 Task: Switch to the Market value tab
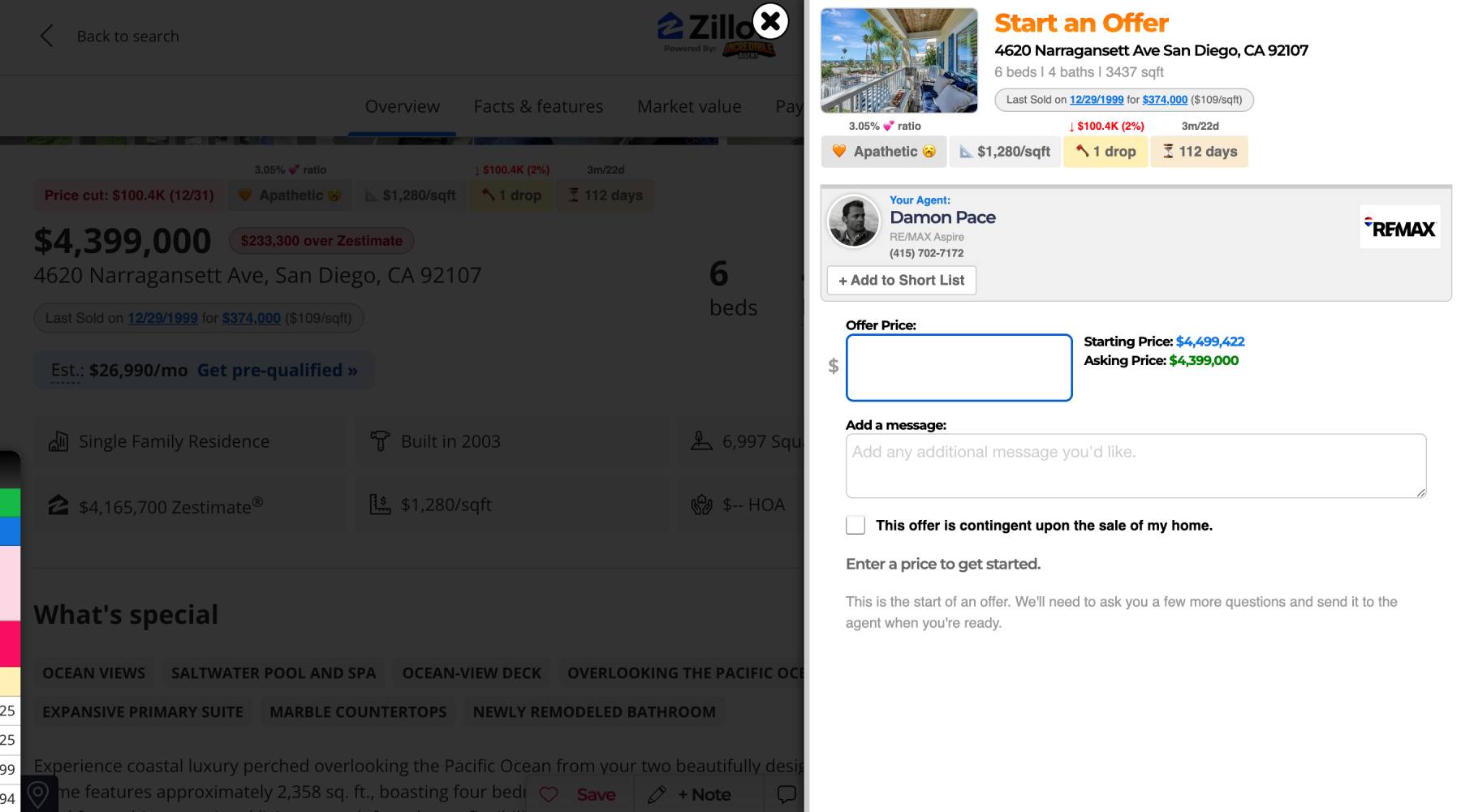688,106
